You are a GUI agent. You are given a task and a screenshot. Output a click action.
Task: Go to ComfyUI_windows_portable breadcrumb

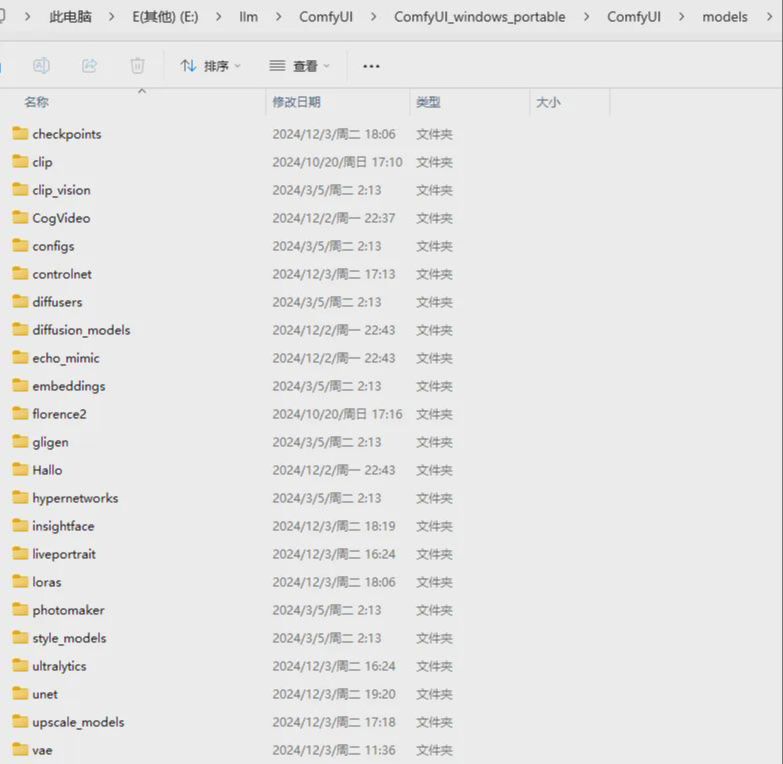point(479,17)
